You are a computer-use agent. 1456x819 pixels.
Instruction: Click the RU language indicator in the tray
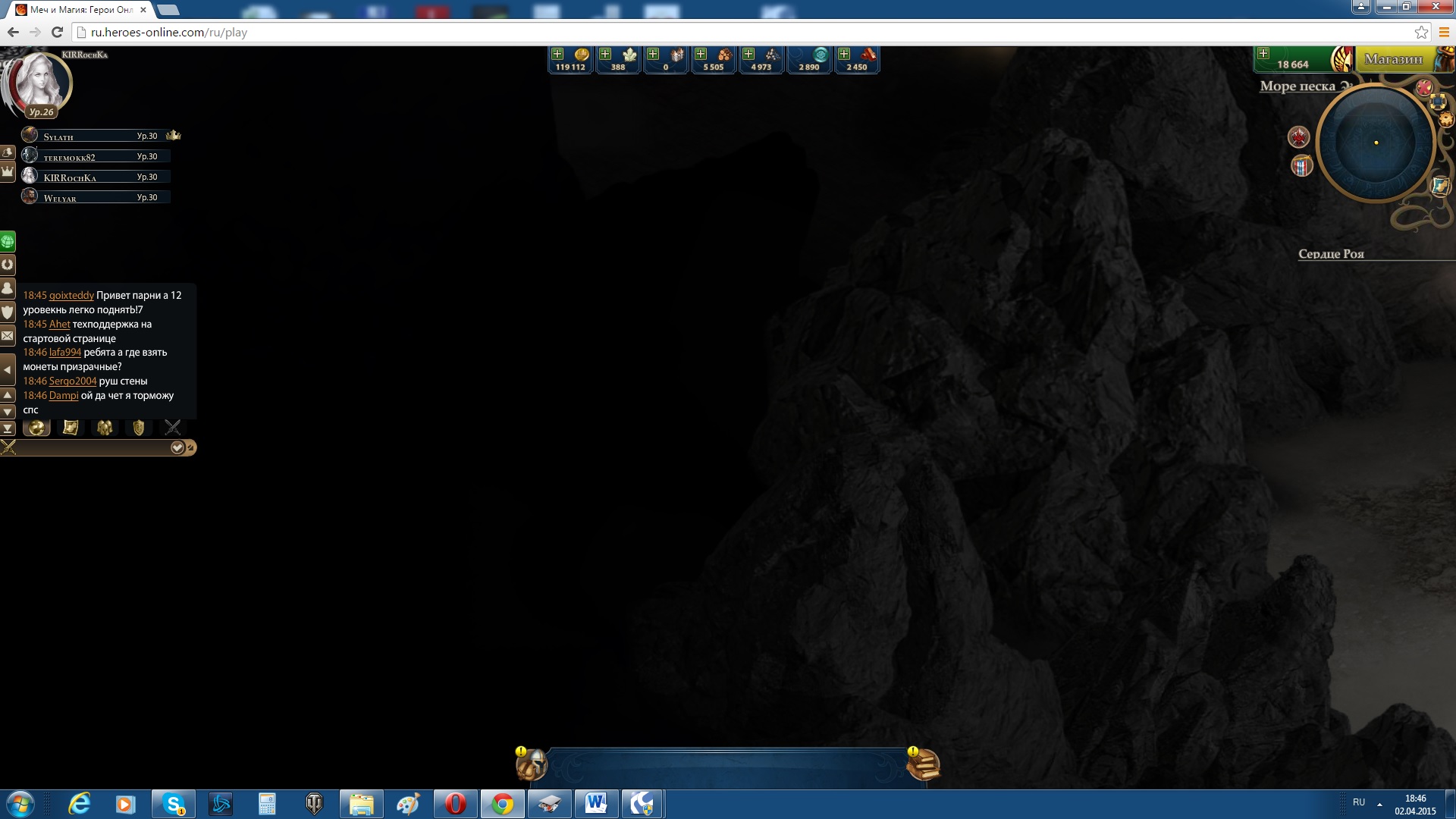tap(1358, 802)
